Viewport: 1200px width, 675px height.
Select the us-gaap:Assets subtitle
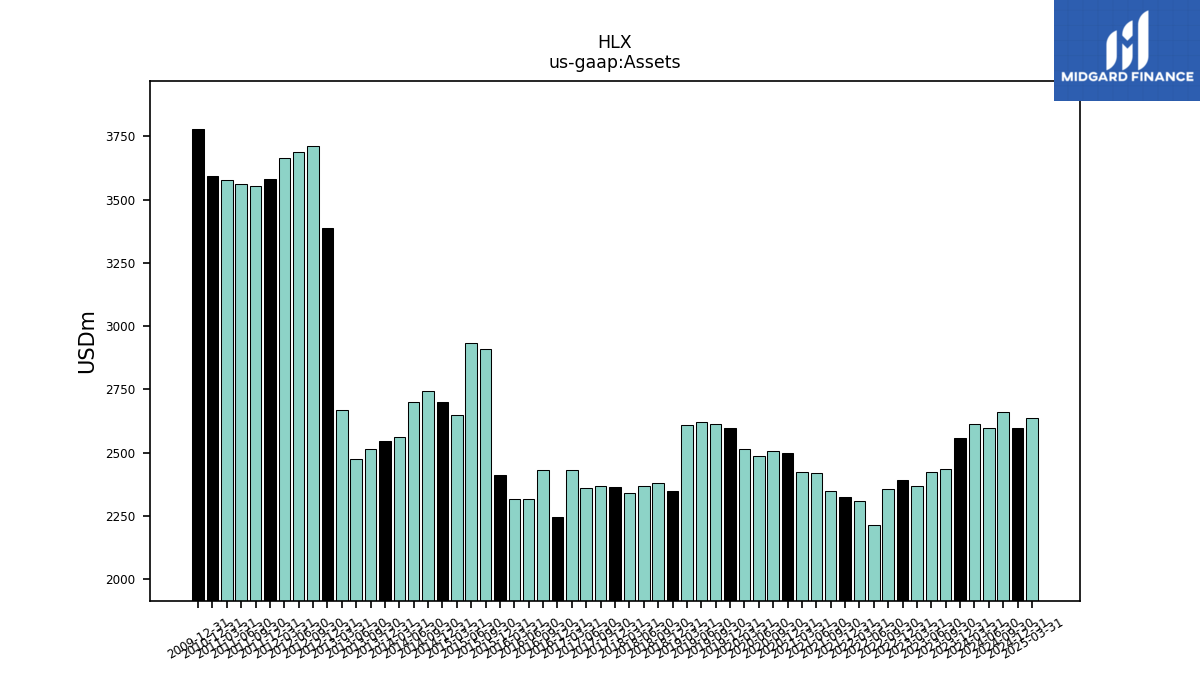click(x=614, y=62)
